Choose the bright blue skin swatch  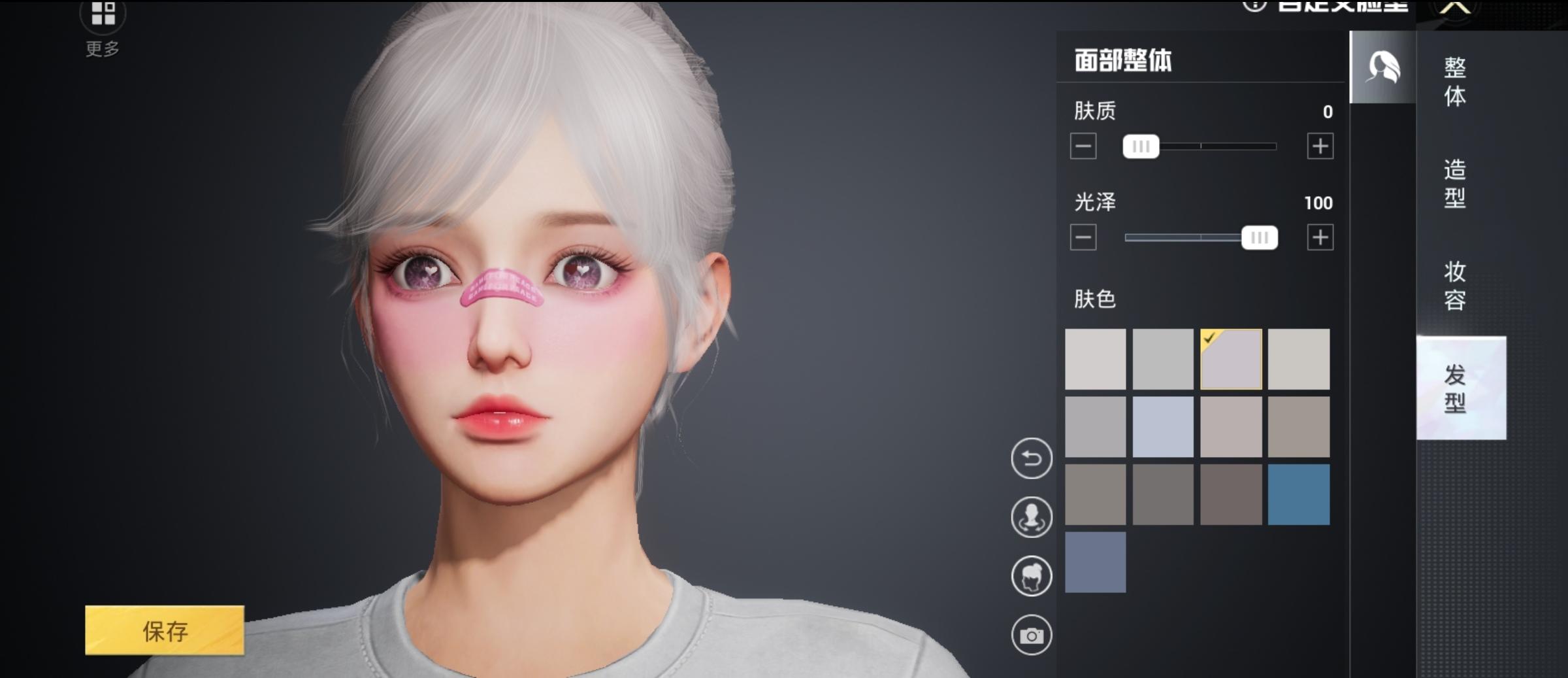point(1299,495)
